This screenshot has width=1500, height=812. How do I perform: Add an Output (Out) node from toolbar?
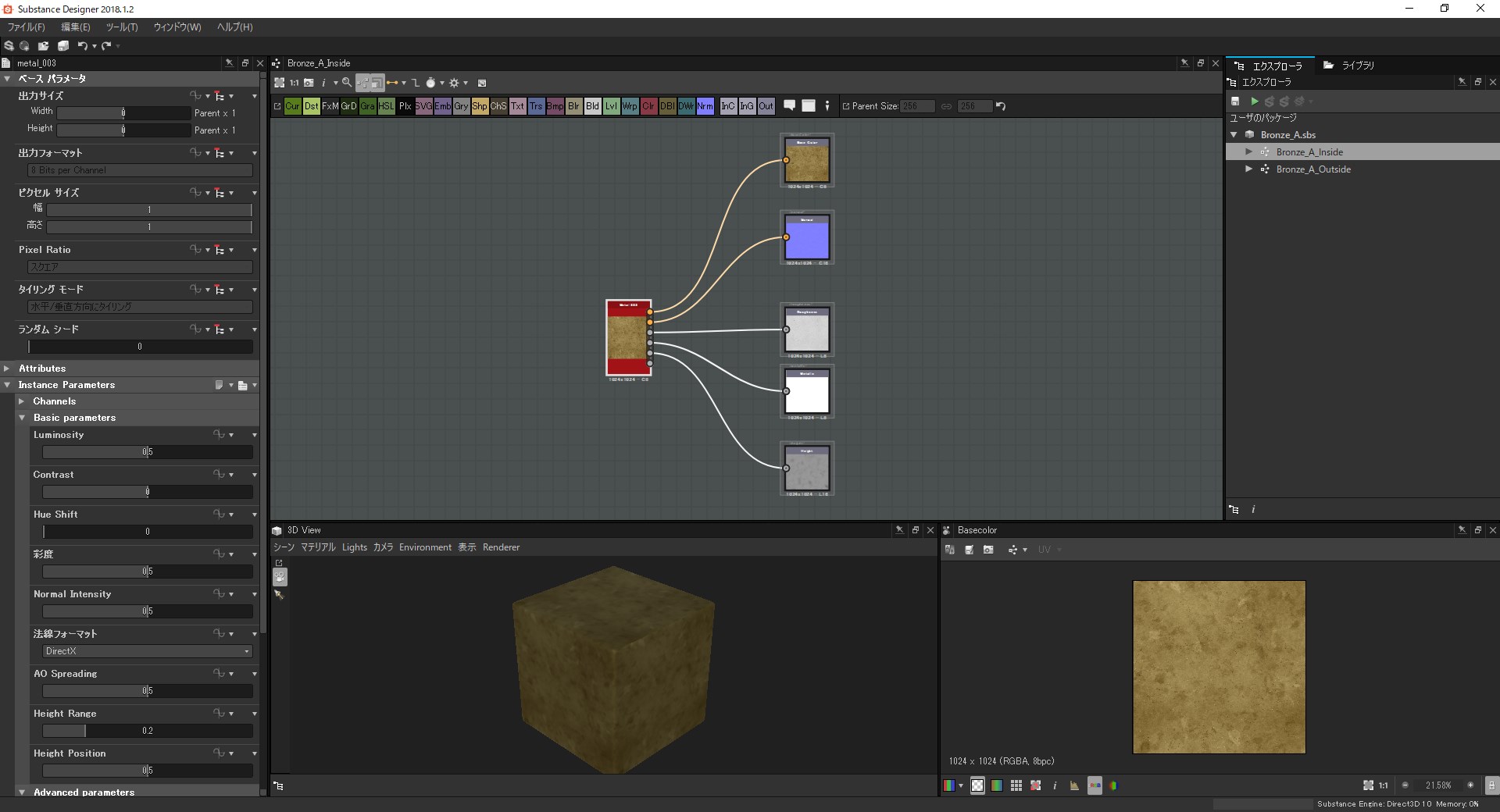(x=766, y=106)
